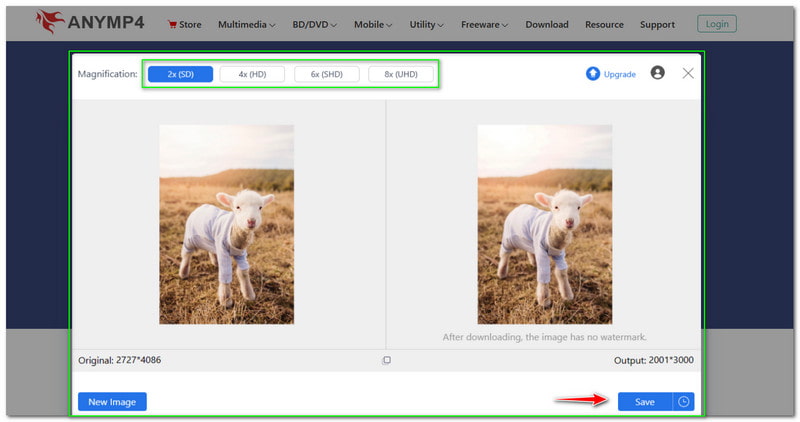Screen dimensions: 800x422
Task: Click the Save button
Action: (x=645, y=401)
